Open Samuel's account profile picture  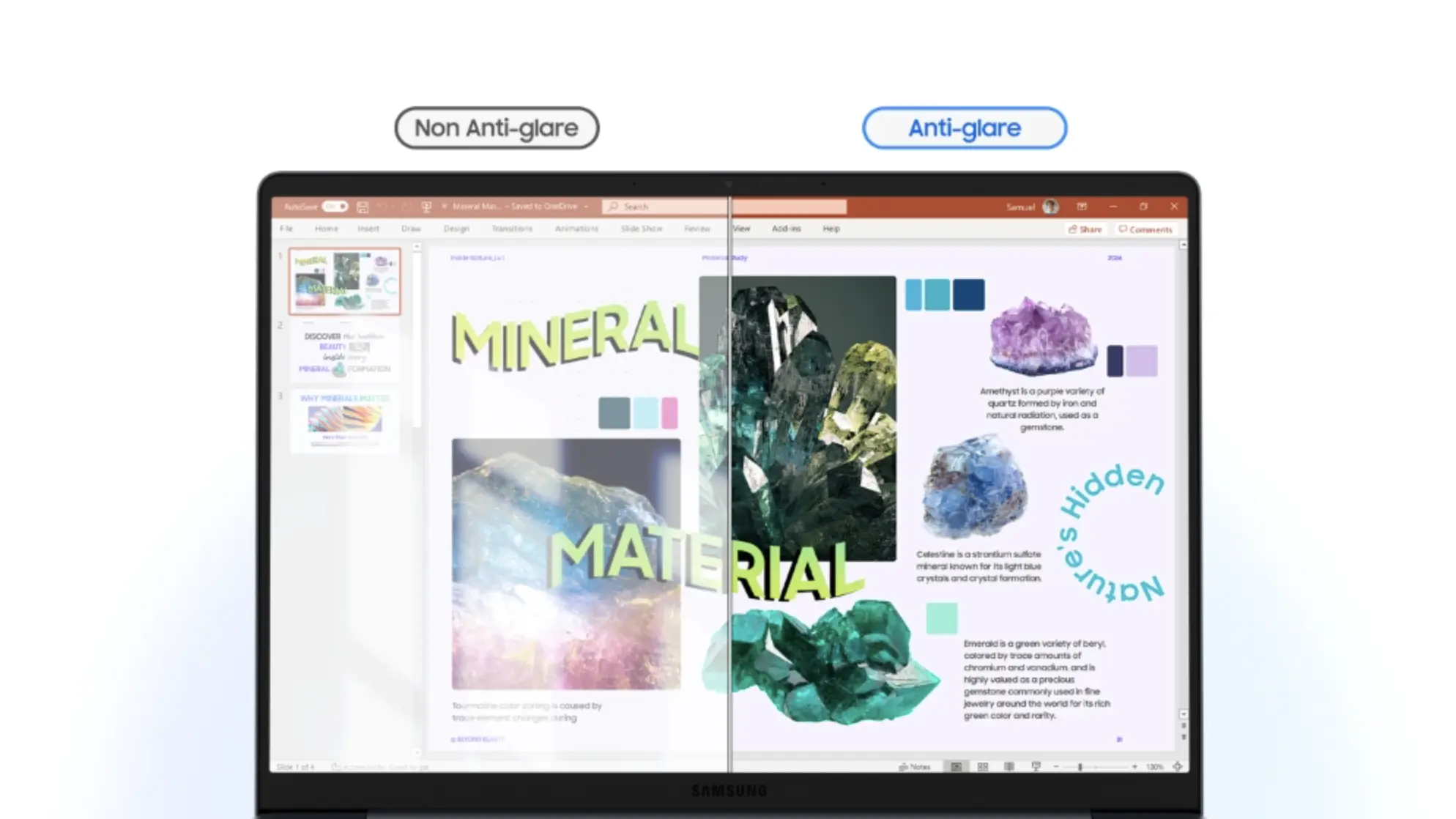tap(1050, 207)
